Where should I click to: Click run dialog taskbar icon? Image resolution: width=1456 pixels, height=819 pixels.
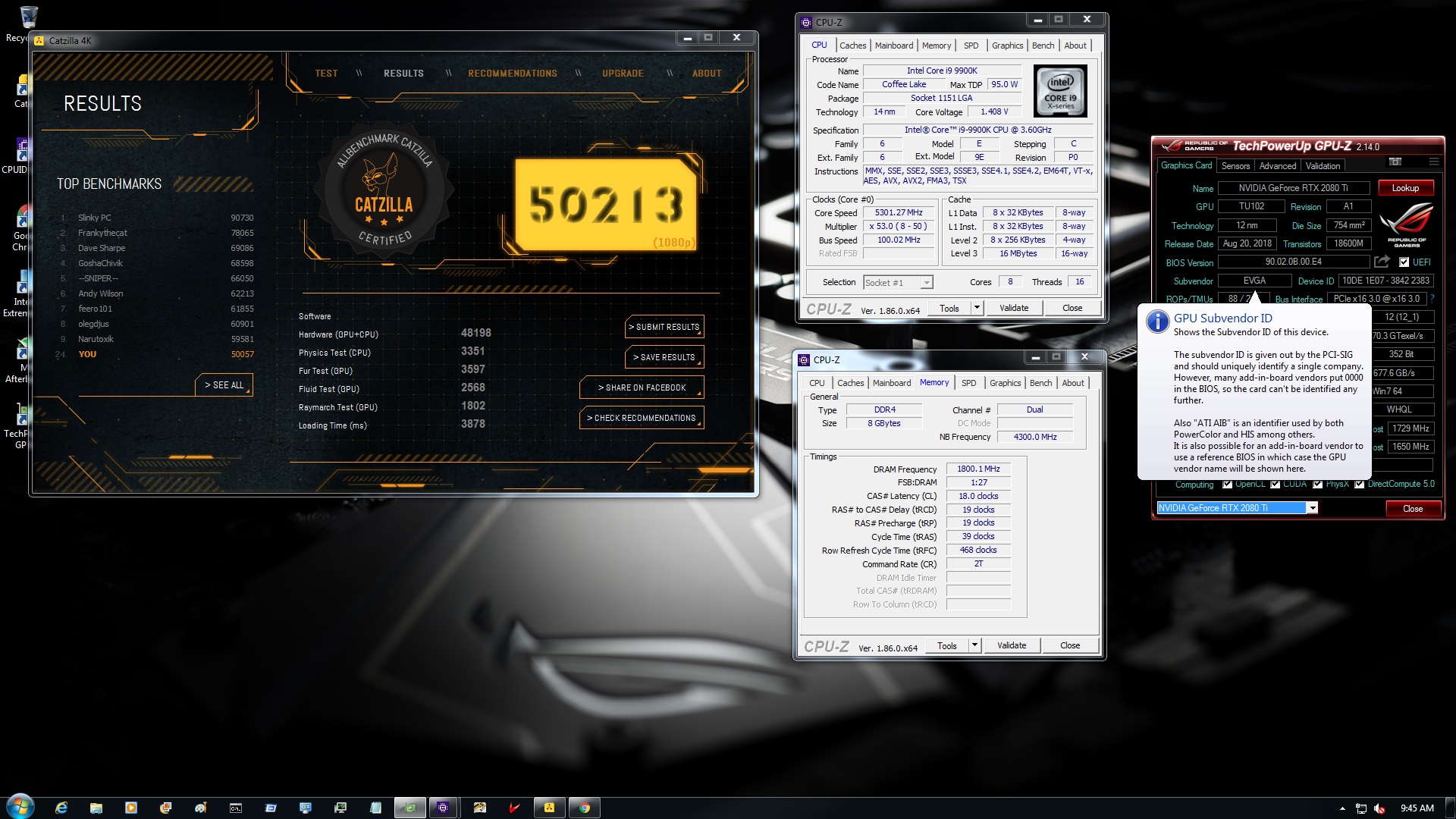(x=271, y=808)
